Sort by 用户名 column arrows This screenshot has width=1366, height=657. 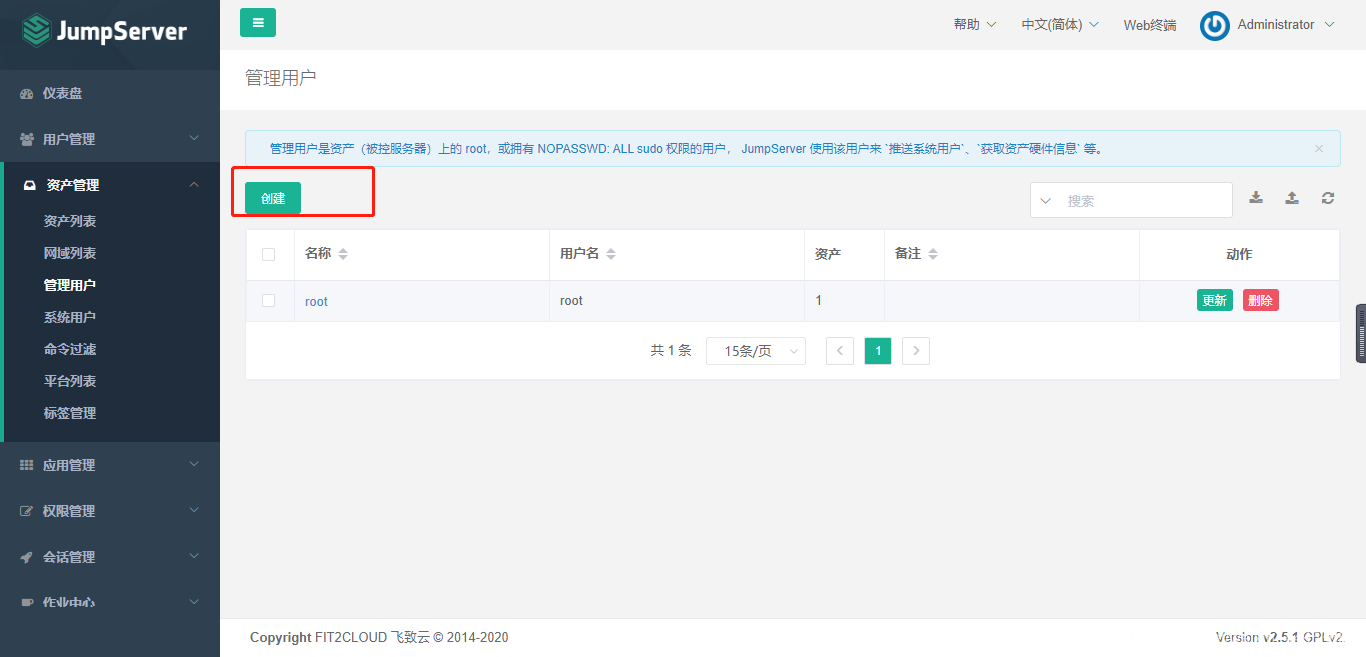point(611,254)
